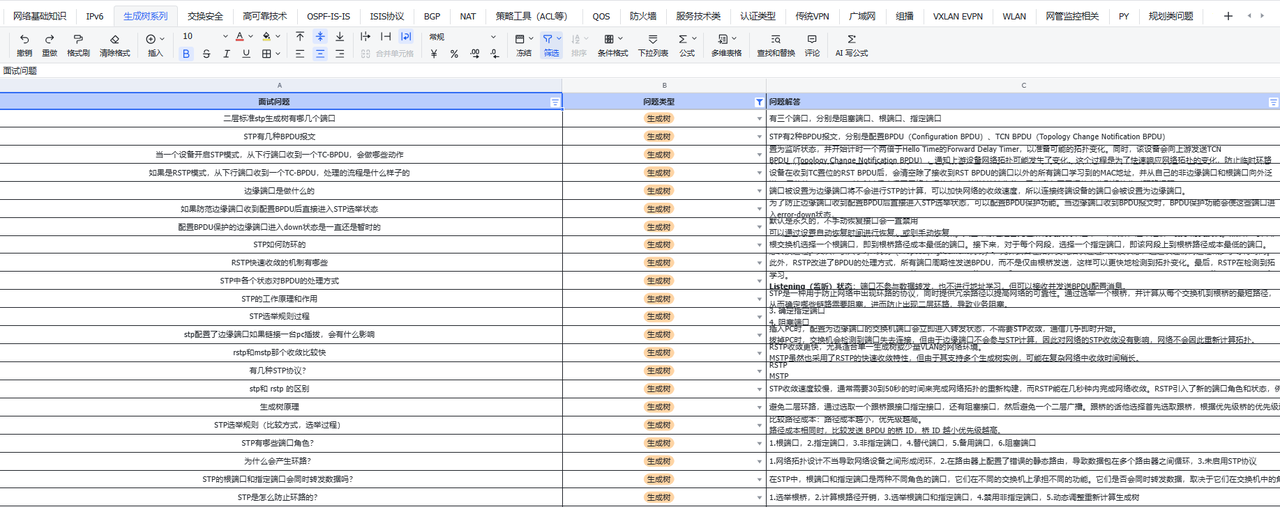Select column B header
This screenshot has height=507, width=1280.
(x=664, y=86)
